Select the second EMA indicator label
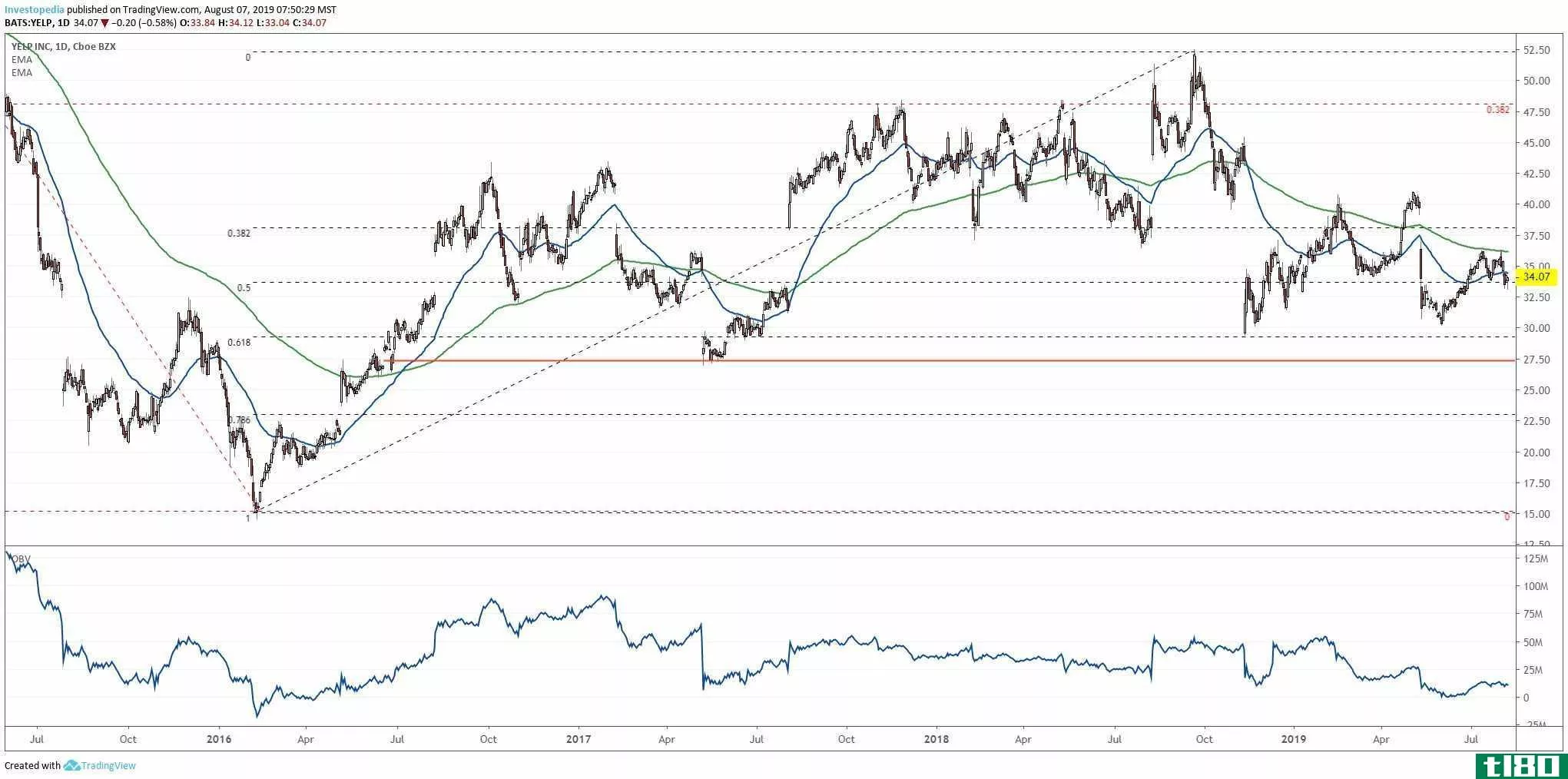Viewport: 1568px width, 779px height. 22,72
